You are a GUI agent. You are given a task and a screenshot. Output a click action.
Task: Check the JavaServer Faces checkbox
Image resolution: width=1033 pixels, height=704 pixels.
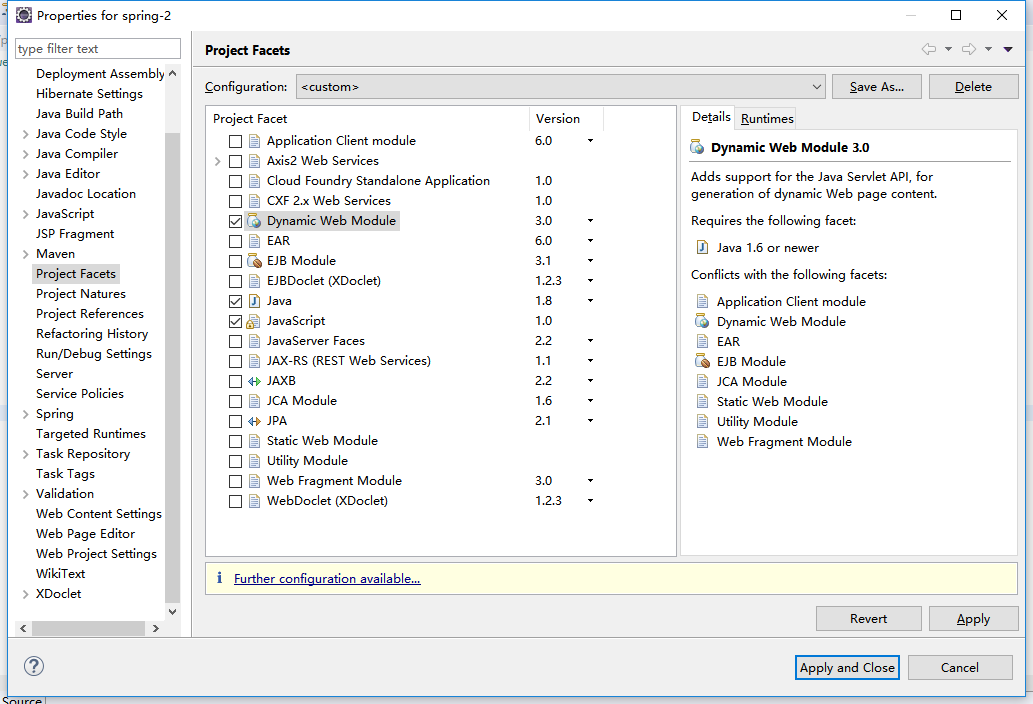(235, 341)
